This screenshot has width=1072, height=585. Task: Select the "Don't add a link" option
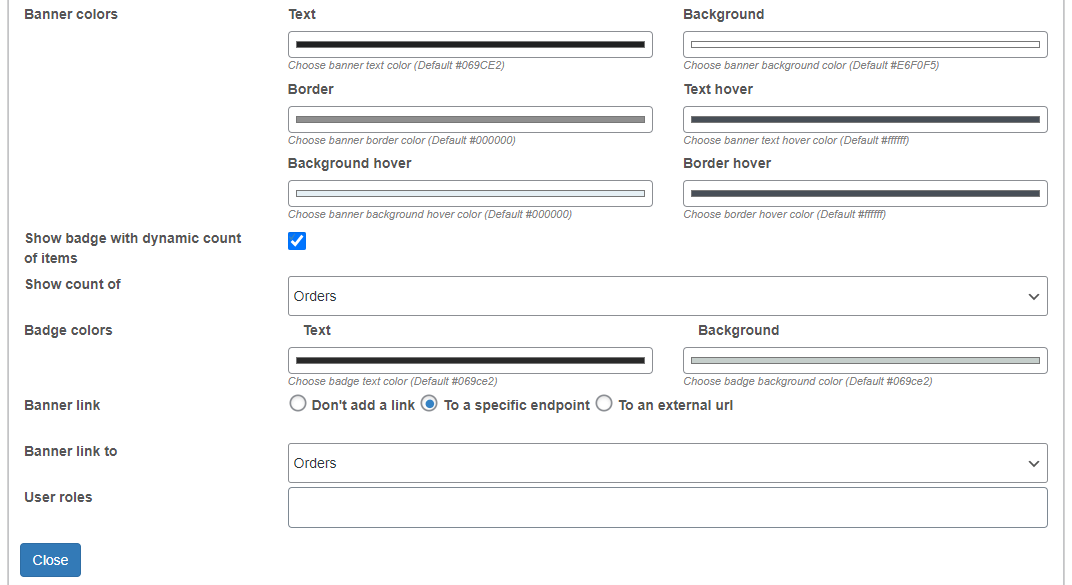298,403
